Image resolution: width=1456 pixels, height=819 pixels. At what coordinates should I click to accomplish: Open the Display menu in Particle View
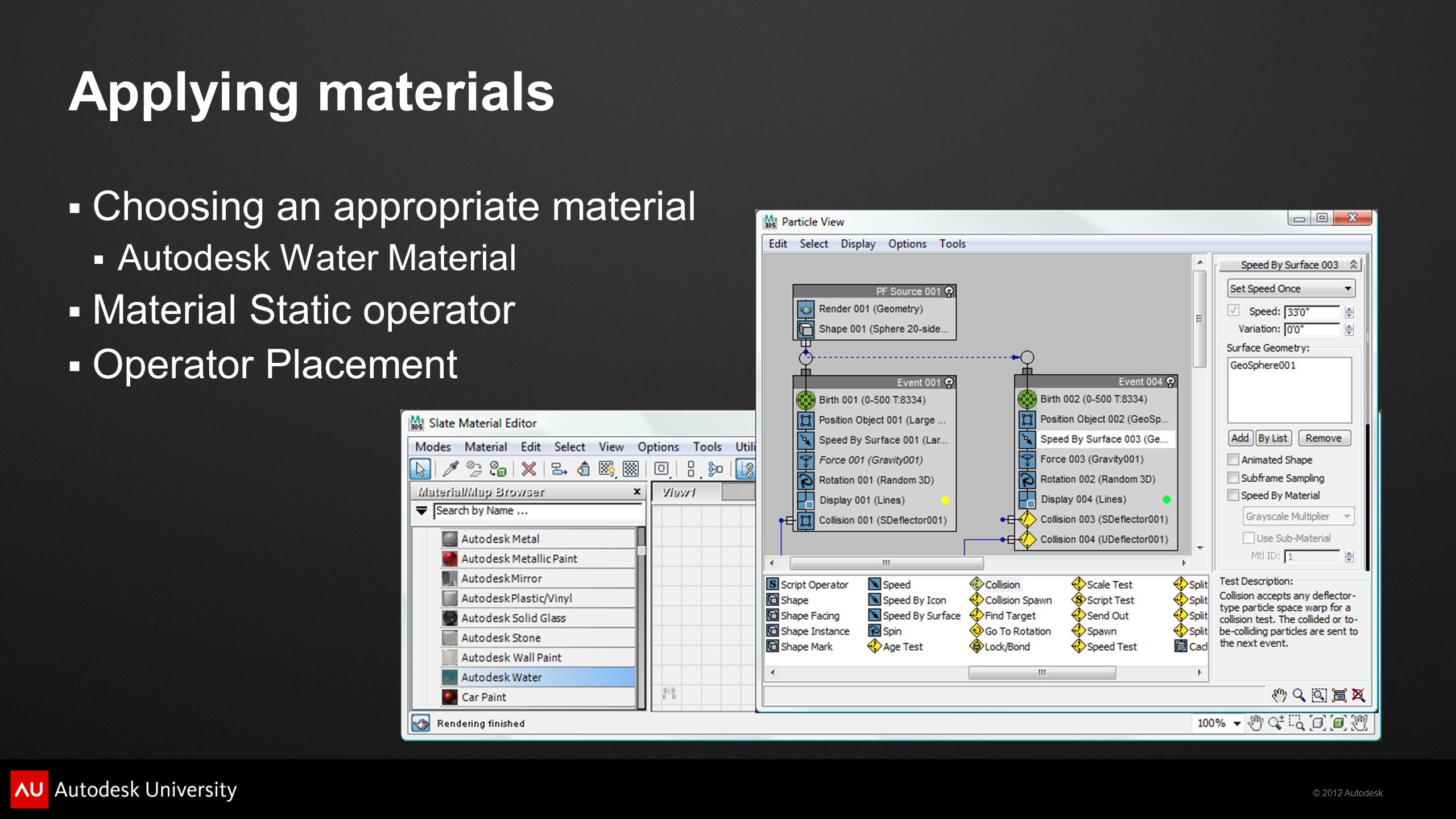tap(858, 244)
